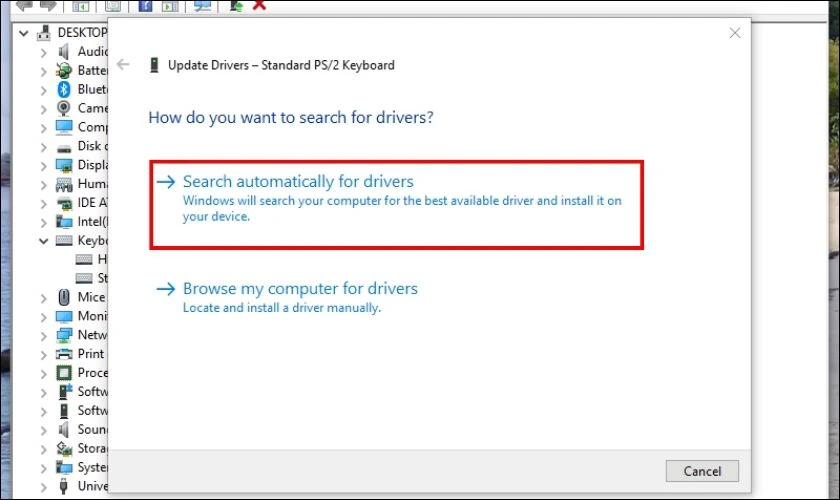Click the Scan for hardware changes monitor icon
The height and width of the screenshot is (500, 840).
click(x=202, y=6)
